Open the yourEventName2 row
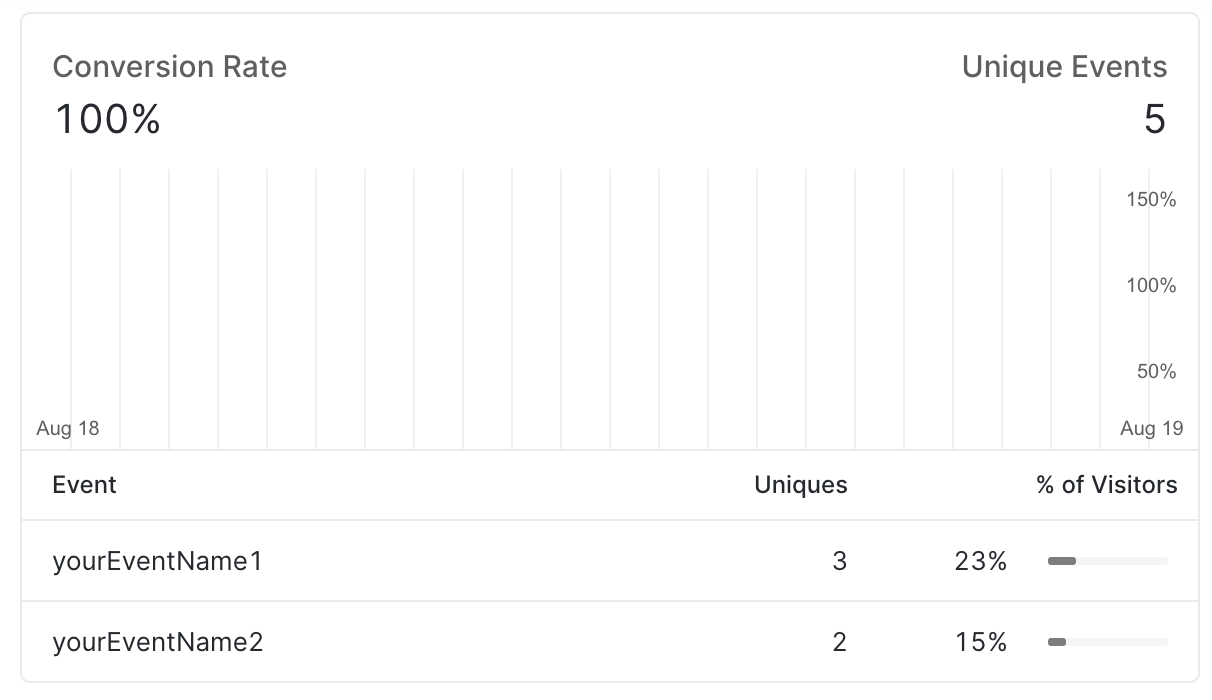1212x700 pixels. click(x=157, y=641)
